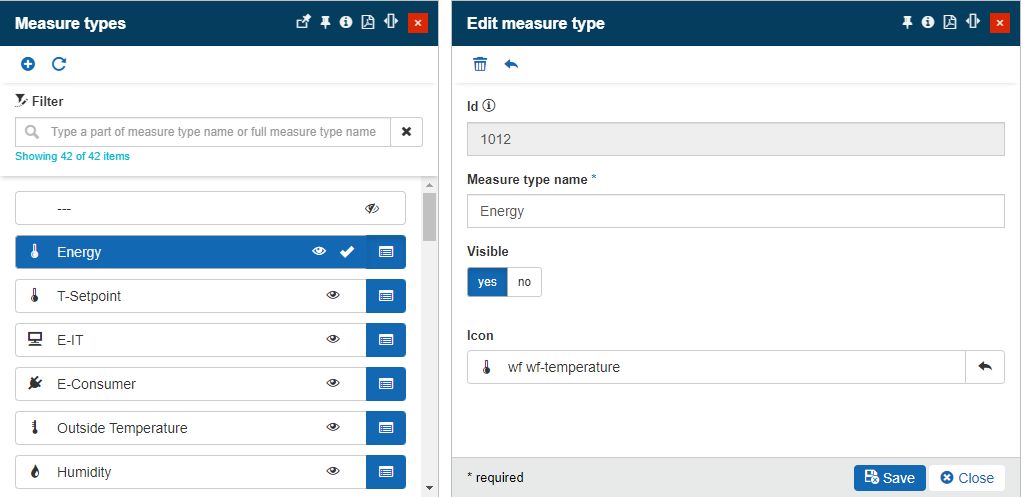
Task: Click the list scrollbar down arrow
Action: pyautogui.click(x=430, y=488)
